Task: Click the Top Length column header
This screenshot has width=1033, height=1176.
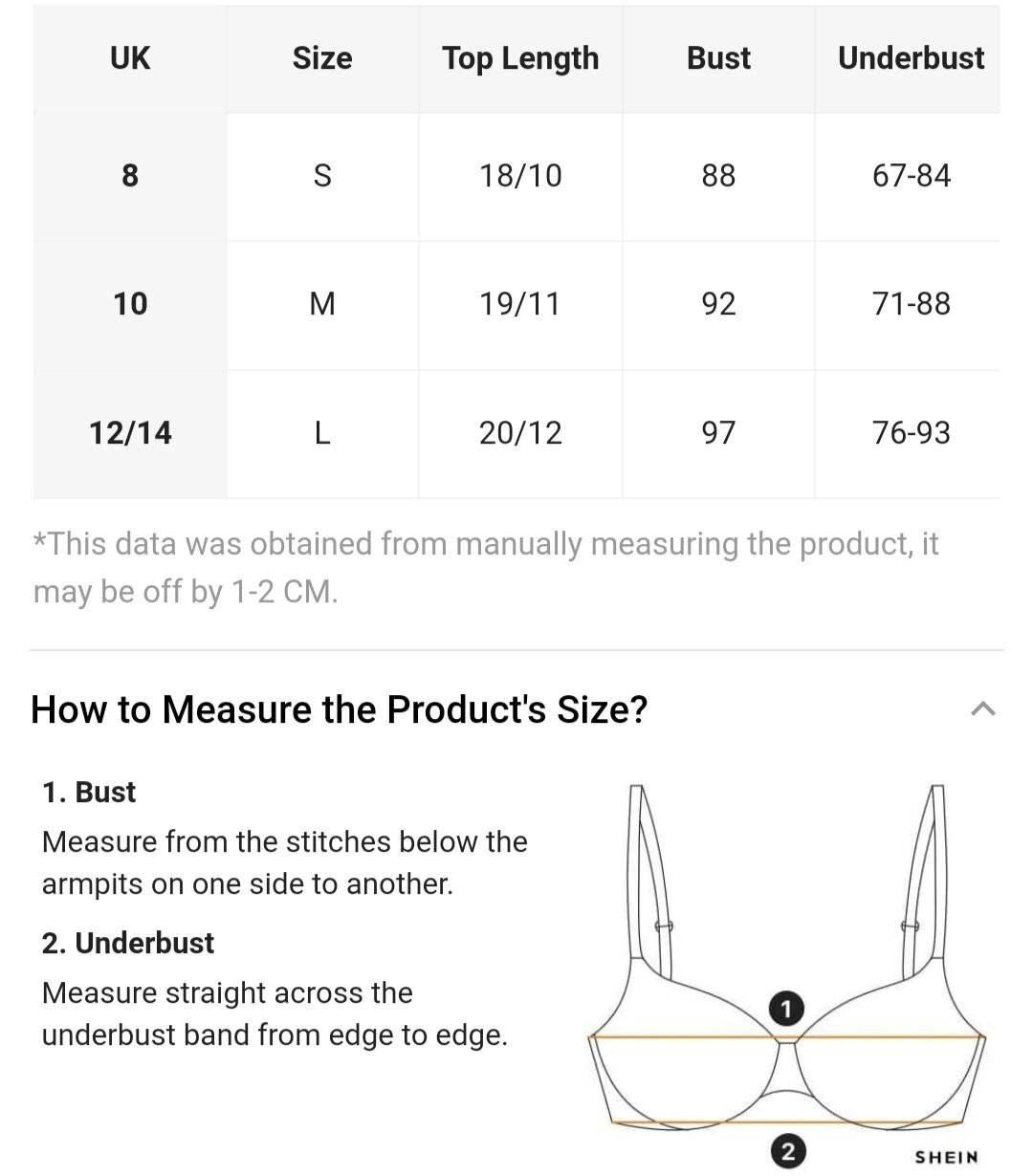Action: tap(520, 58)
